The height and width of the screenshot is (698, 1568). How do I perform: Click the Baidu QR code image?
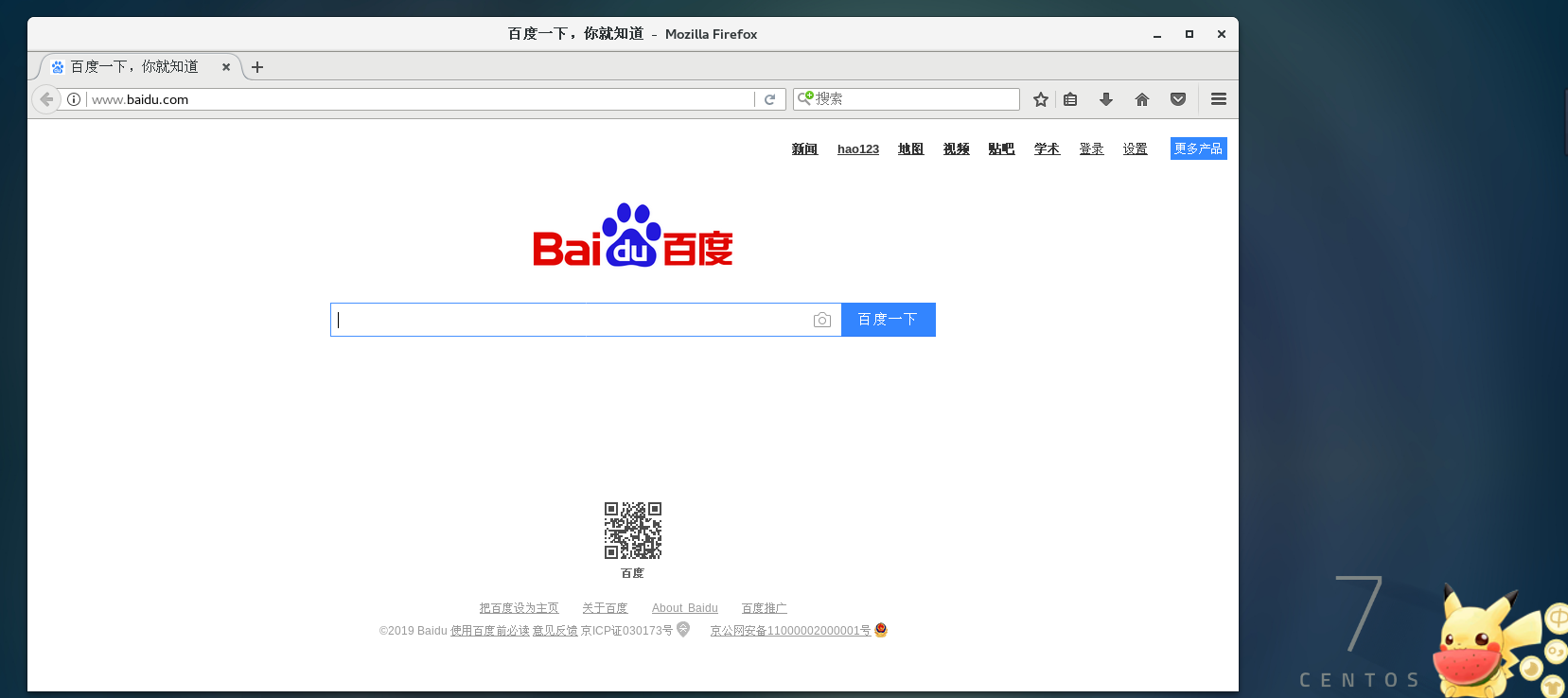[x=633, y=531]
